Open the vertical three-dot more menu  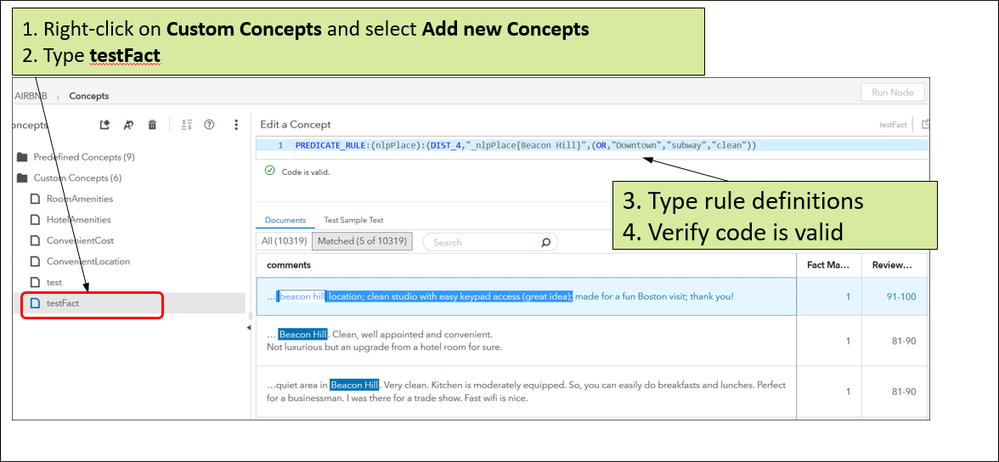[236, 125]
